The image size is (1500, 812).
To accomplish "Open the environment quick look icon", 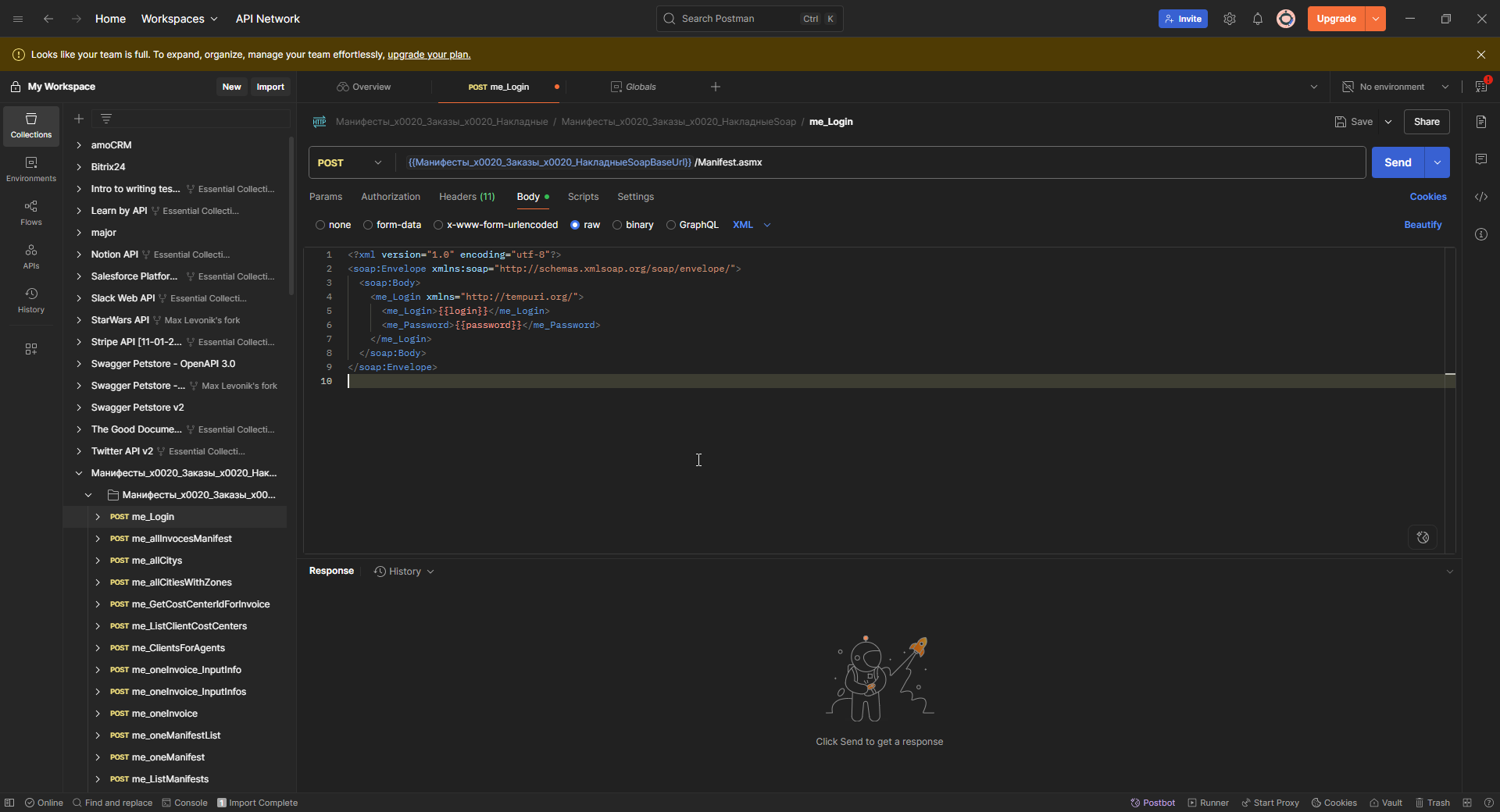I will point(1481,86).
